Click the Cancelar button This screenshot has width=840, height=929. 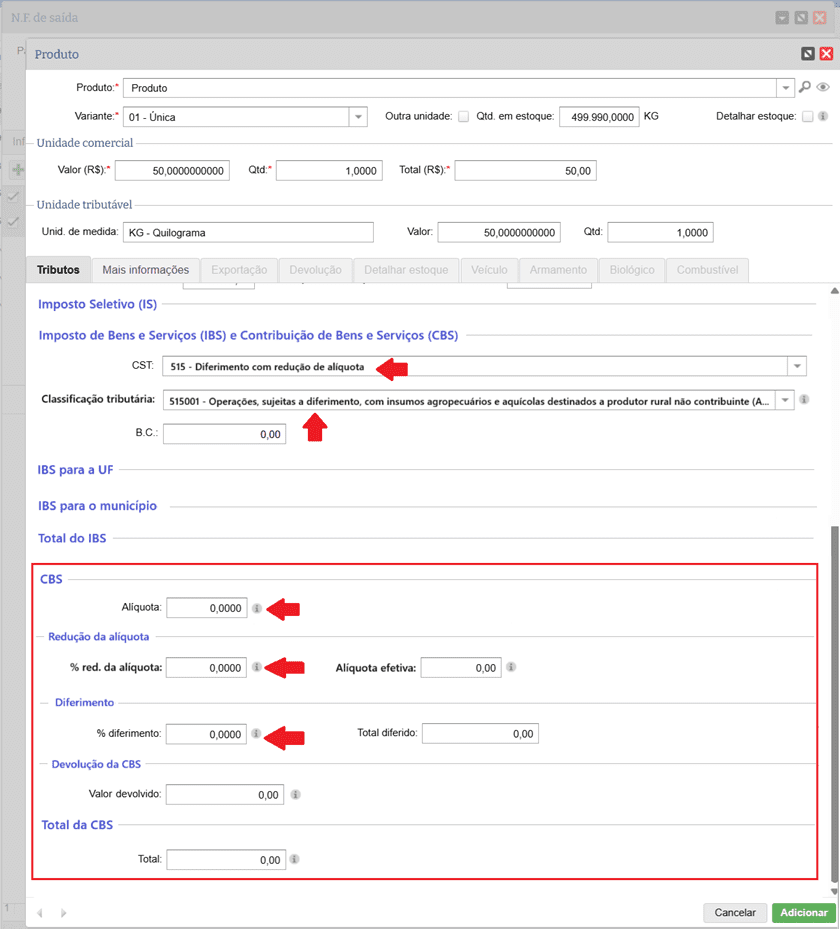(x=735, y=913)
